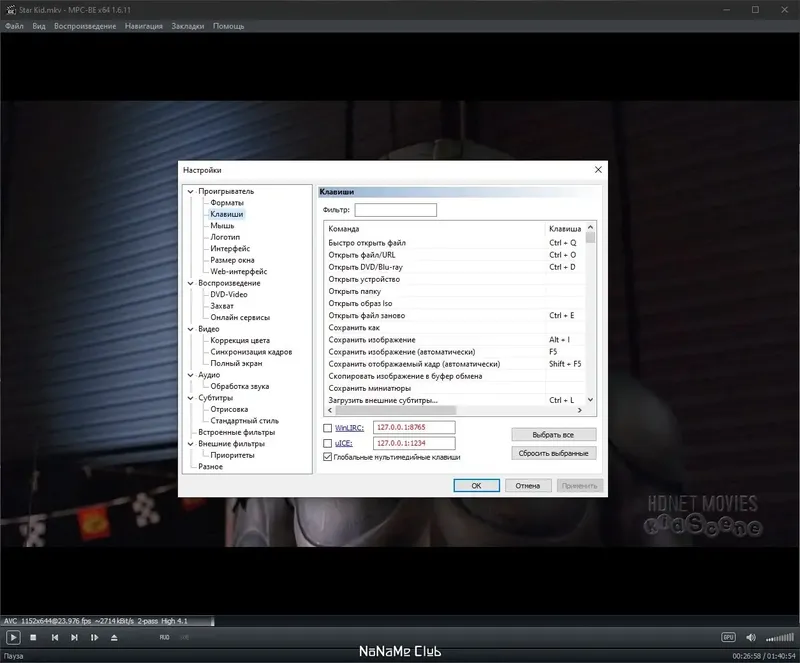Select Коррекция цвета in the settings tree
Image resolution: width=800 pixels, height=663 pixels.
[x=240, y=340]
